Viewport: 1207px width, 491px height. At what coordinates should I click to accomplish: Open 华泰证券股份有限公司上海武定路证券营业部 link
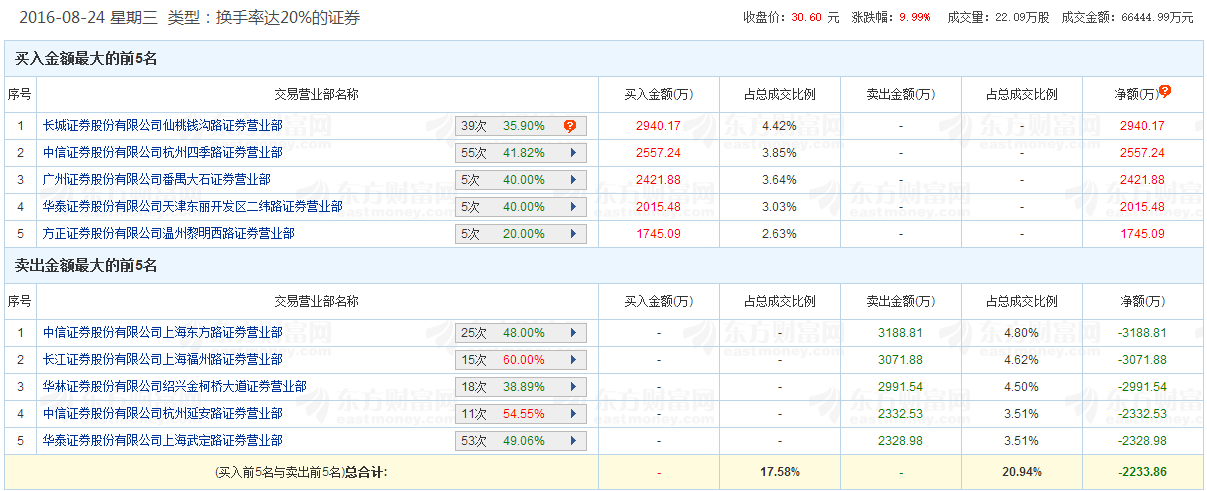point(162,441)
